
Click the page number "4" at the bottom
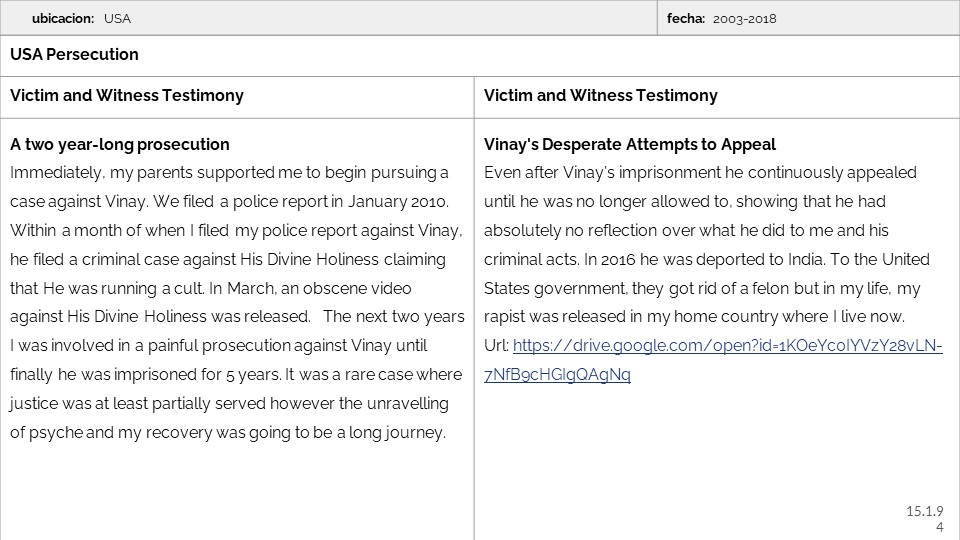click(940, 527)
